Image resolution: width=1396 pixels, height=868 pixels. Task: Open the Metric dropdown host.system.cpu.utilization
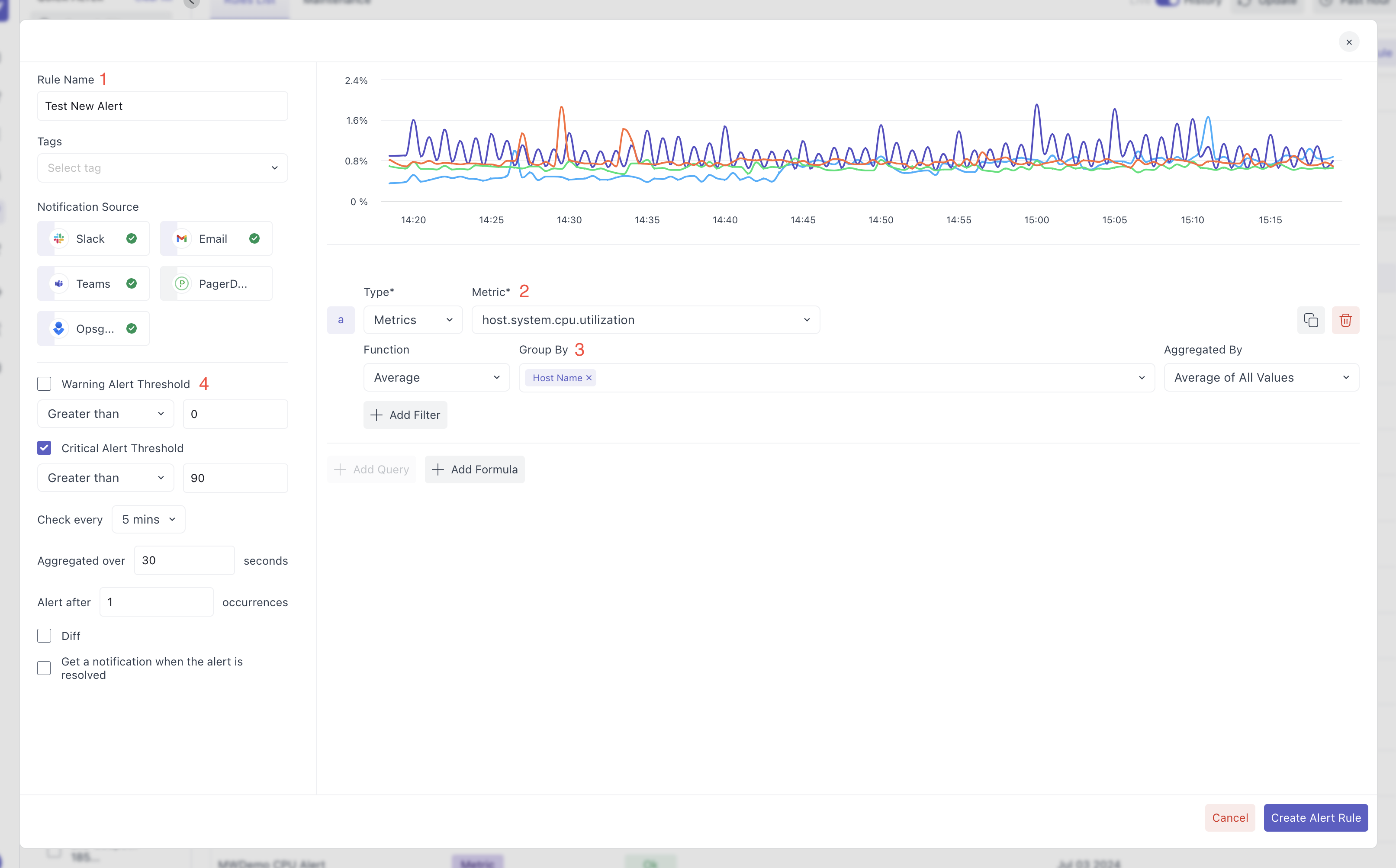point(646,320)
